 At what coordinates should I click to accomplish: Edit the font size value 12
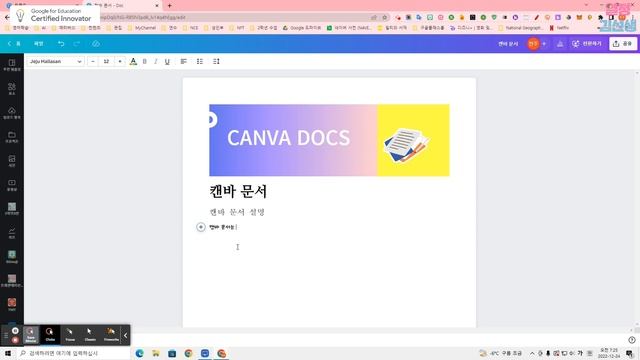point(106,61)
